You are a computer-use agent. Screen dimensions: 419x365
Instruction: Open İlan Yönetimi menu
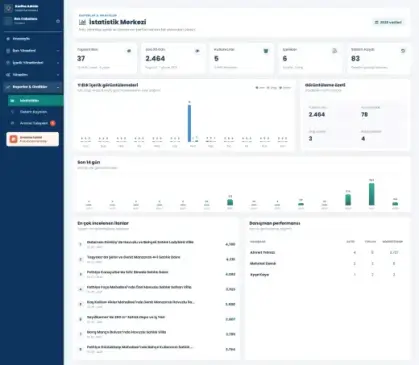33,51
